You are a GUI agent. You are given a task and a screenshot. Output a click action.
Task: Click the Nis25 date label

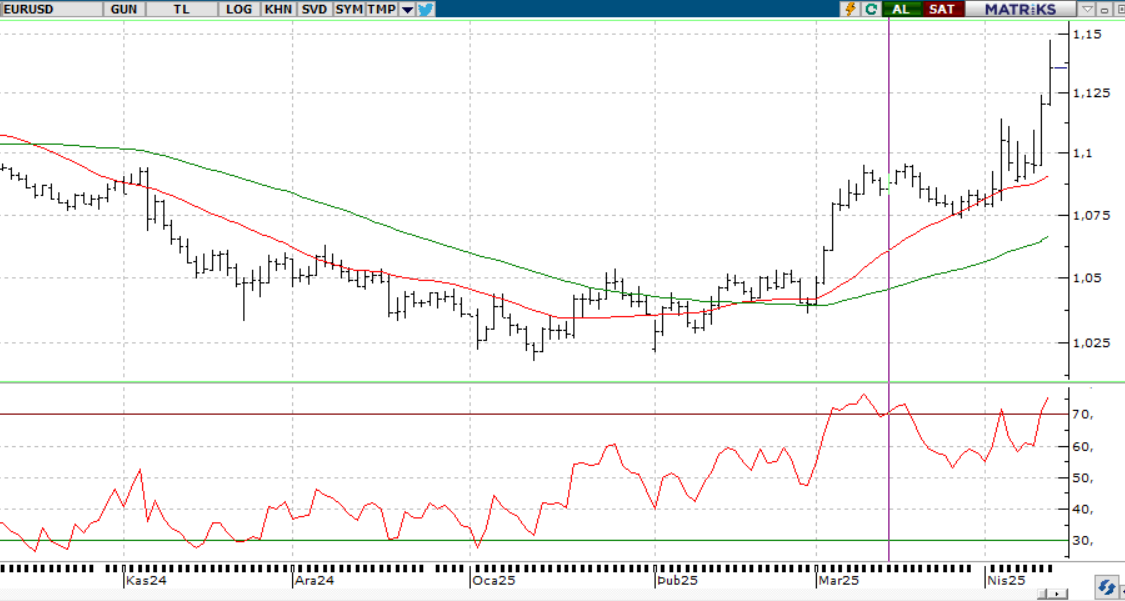click(x=1006, y=579)
